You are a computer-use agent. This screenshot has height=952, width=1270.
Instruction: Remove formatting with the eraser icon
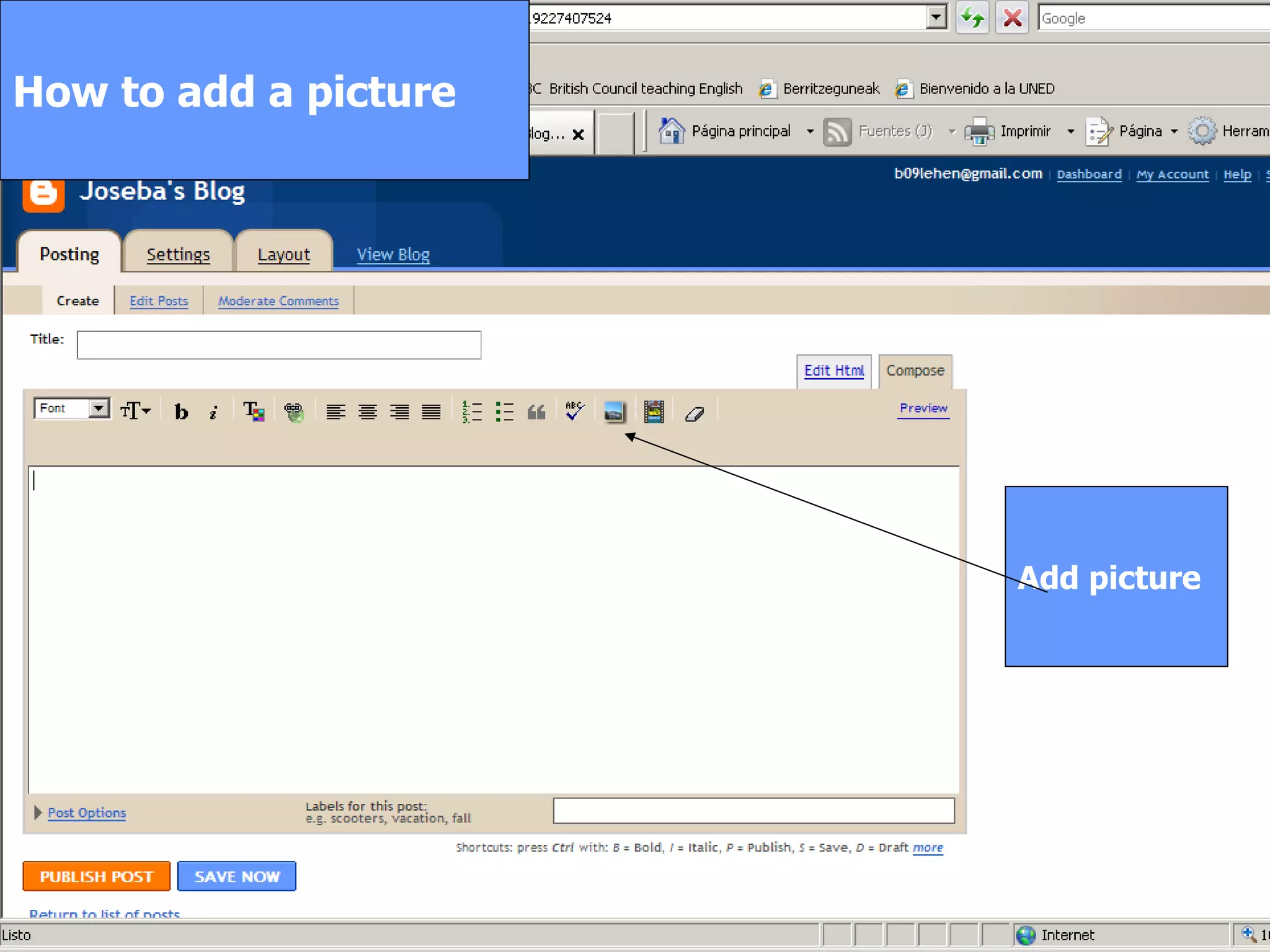pos(695,413)
